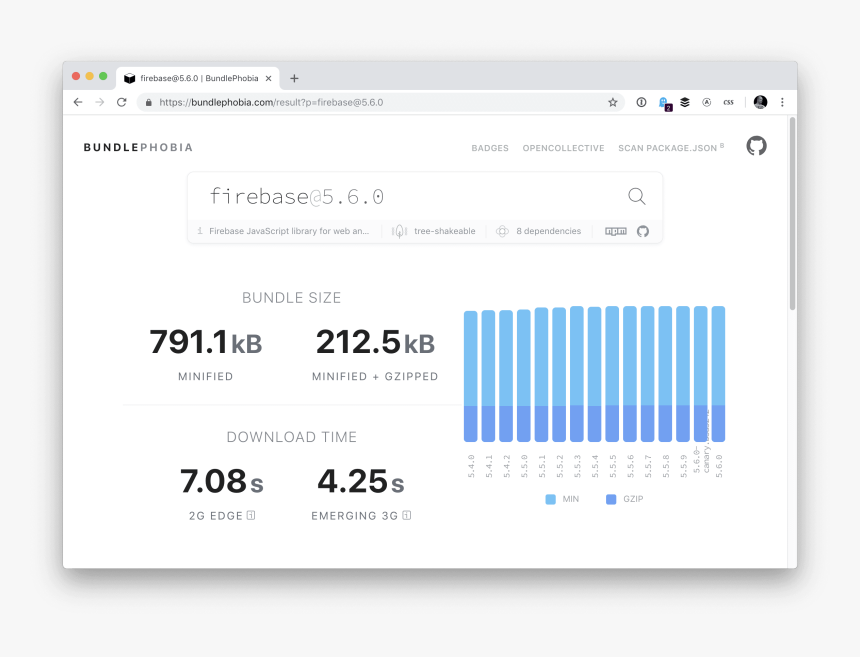Select the 5.5.7 version bar
This screenshot has width=860, height=657.
tap(647, 374)
